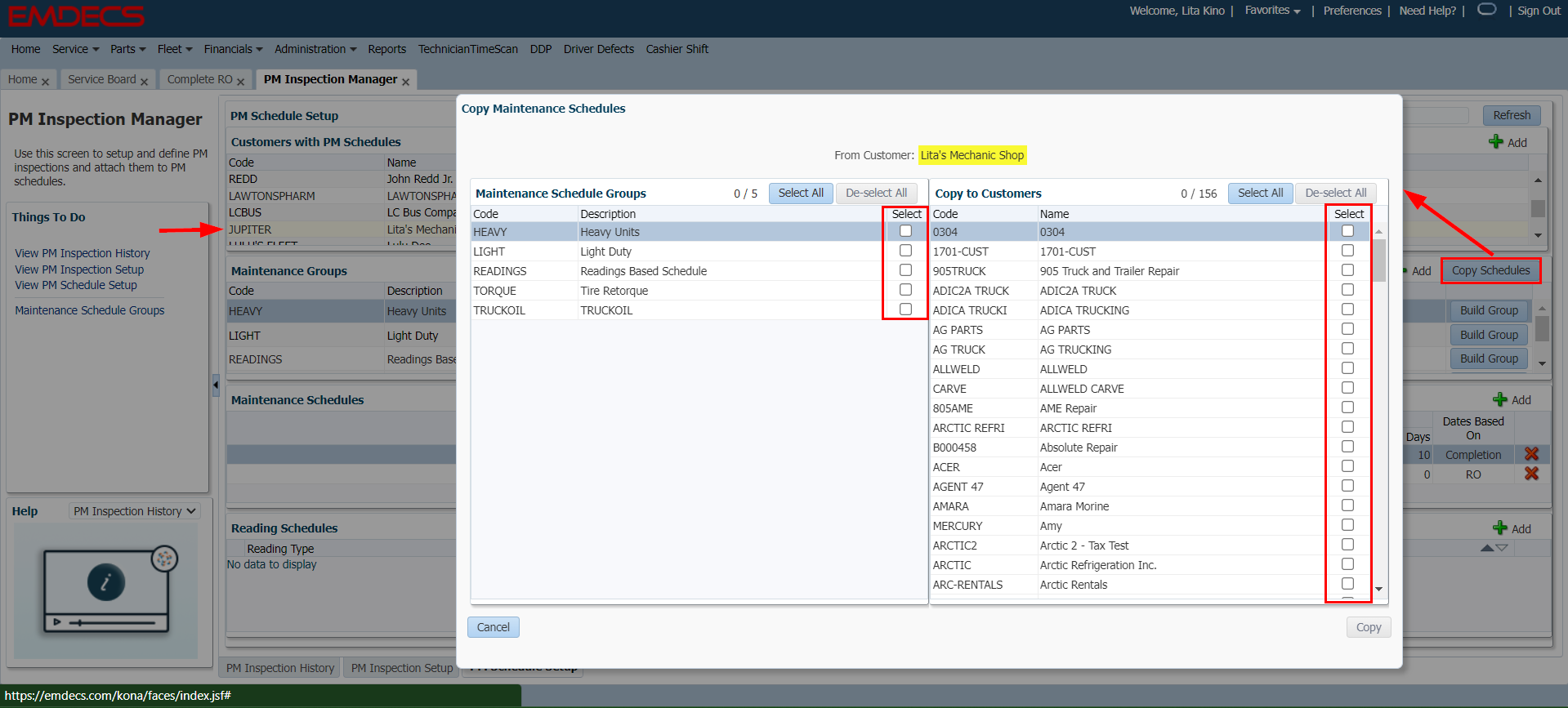Viewport: 1568px width, 708px height.
Task: Check the Absolute Repair customer checkbox
Action: click(x=1347, y=447)
